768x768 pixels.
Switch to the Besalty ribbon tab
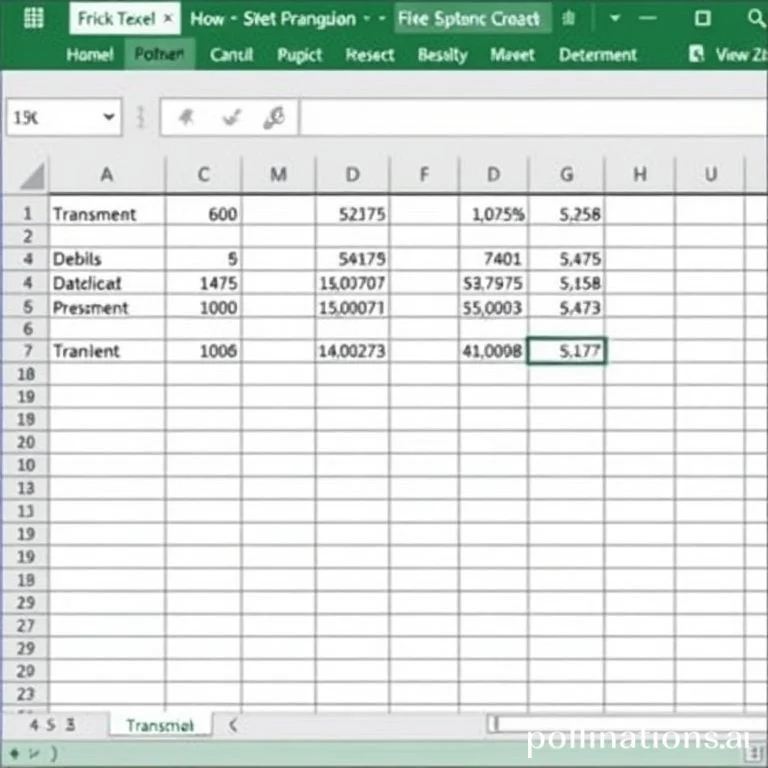pos(442,55)
